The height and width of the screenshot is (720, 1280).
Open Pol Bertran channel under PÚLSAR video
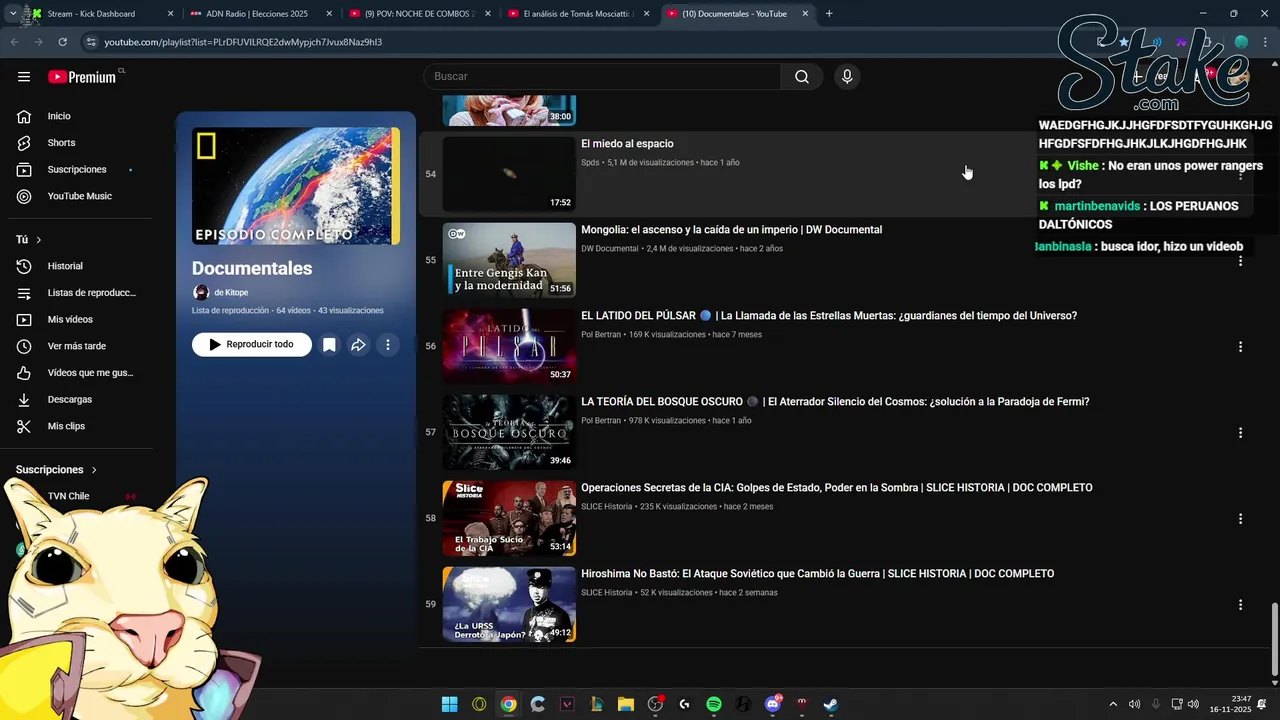[601, 335]
